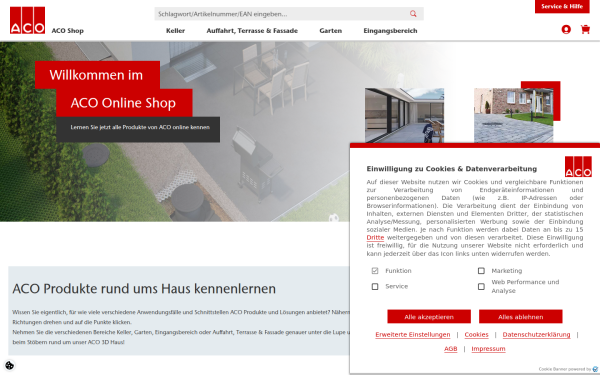Open the user account icon
600x375 pixels.
pos(566,29)
